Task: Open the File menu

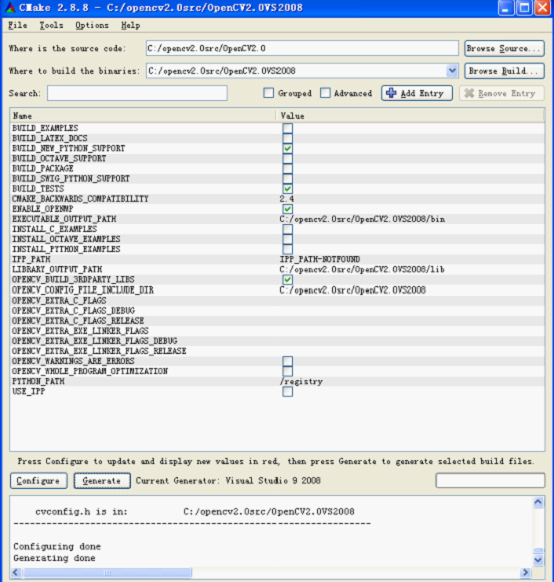Action: pyautogui.click(x=18, y=25)
